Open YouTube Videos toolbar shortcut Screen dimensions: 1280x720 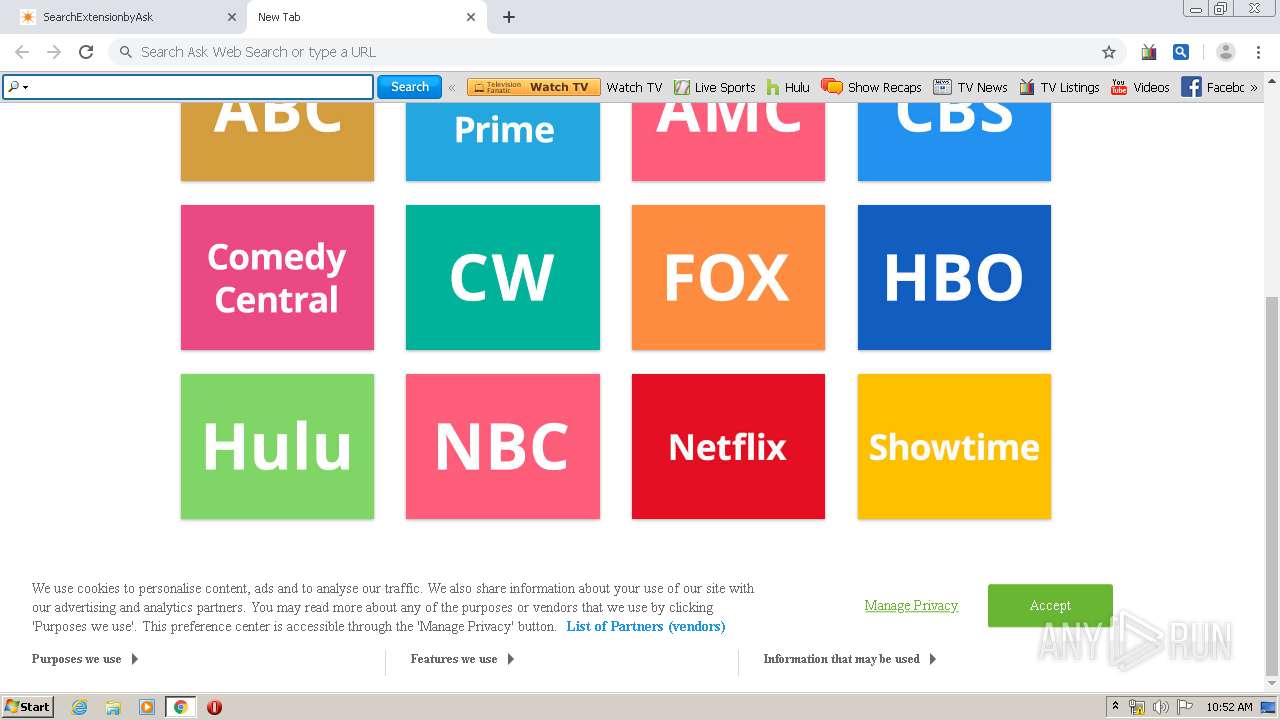(1140, 87)
